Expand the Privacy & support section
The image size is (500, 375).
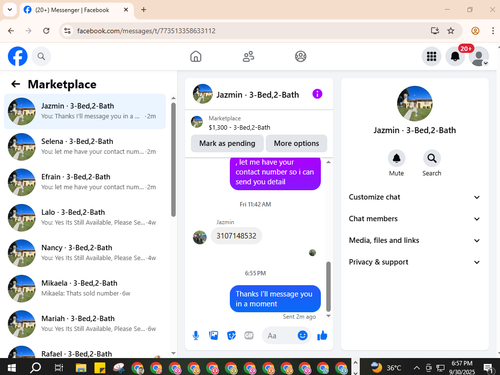(x=414, y=262)
